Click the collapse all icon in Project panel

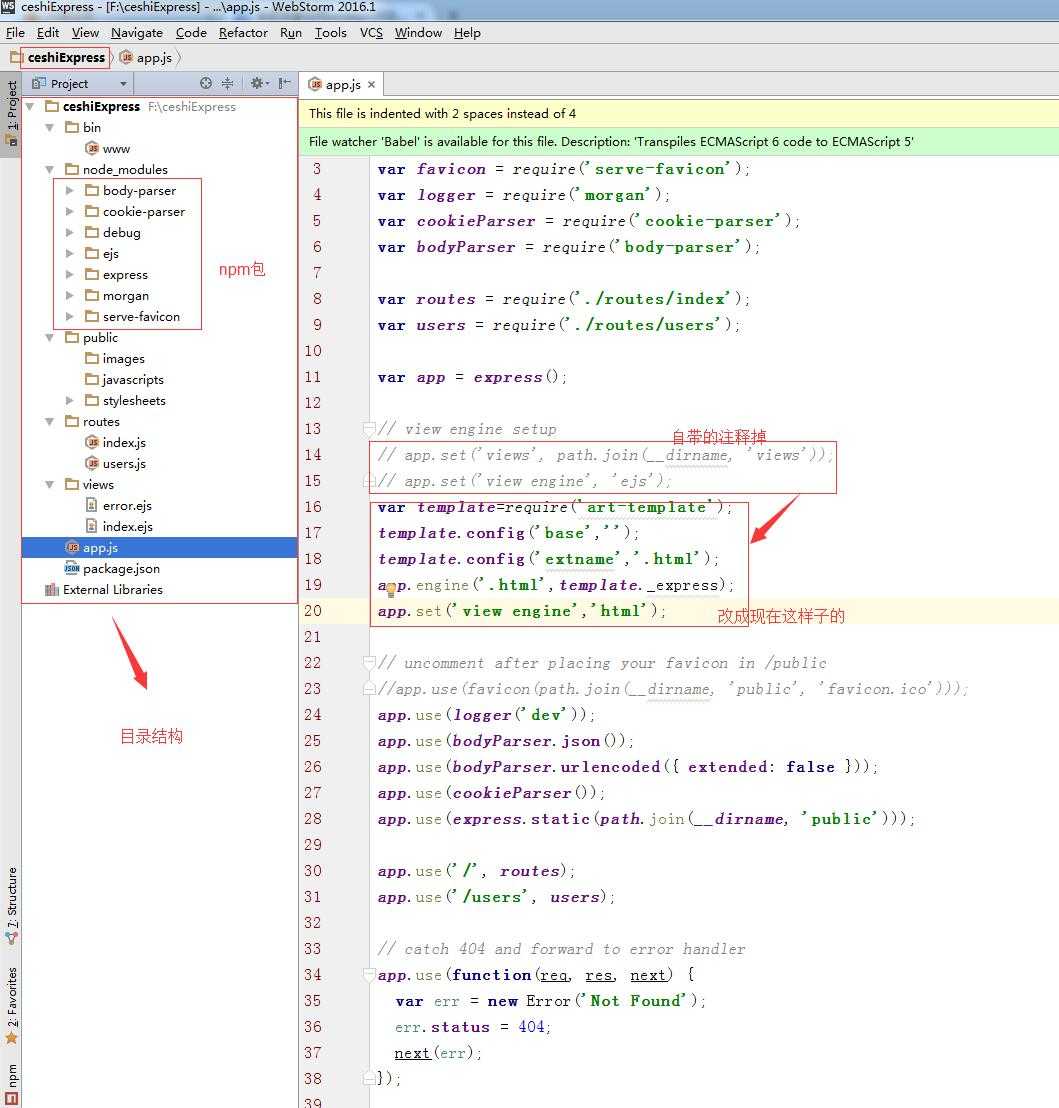pyautogui.click(x=227, y=83)
